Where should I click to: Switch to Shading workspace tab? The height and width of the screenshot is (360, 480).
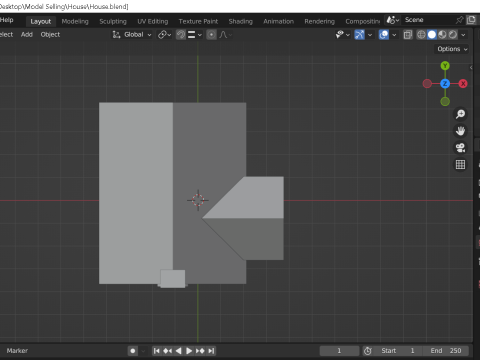tap(240, 21)
